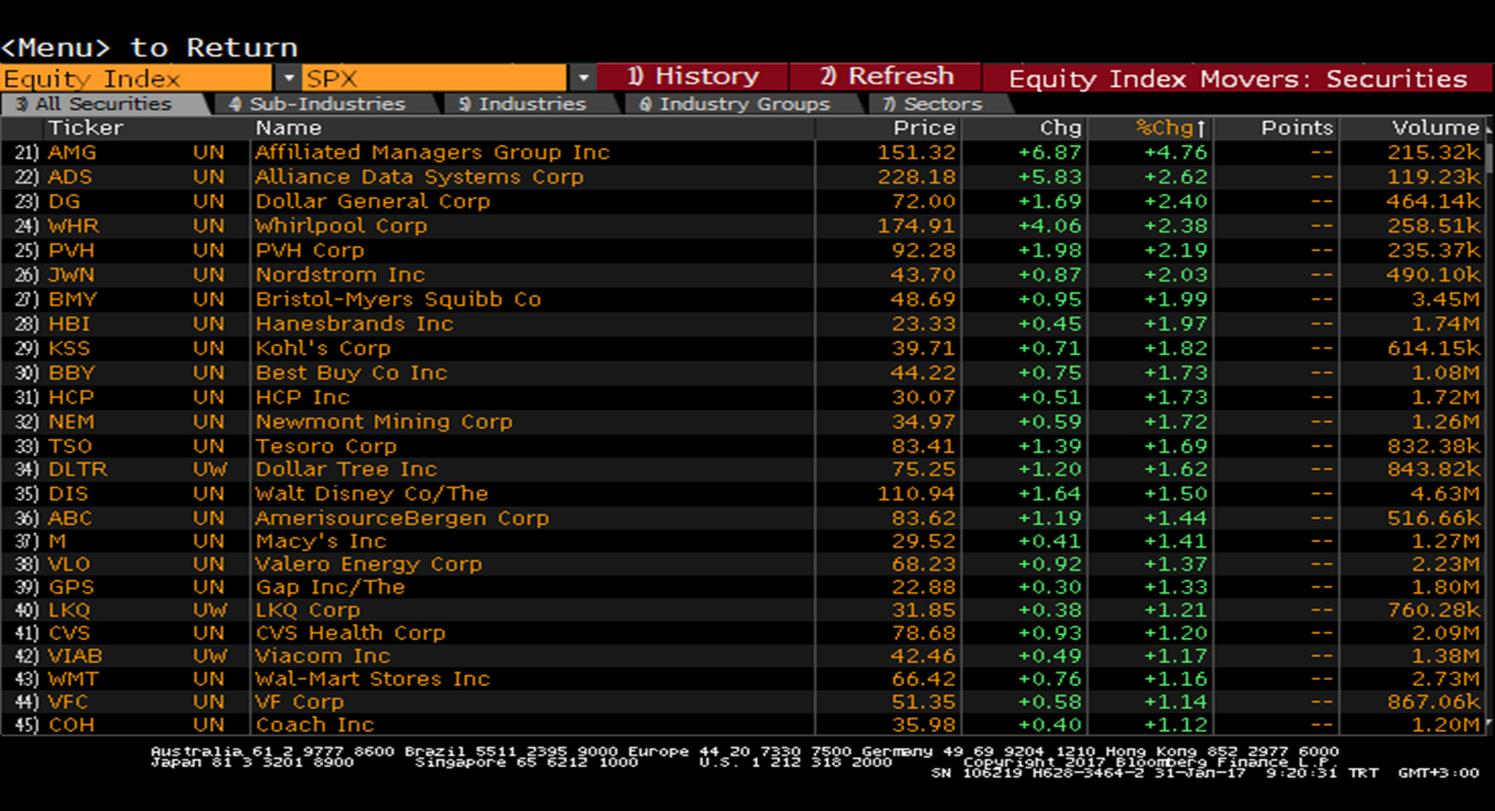This screenshot has width=1495, height=811.
Task: Click Nordstrom Inc in row 26
Action: click(x=340, y=274)
